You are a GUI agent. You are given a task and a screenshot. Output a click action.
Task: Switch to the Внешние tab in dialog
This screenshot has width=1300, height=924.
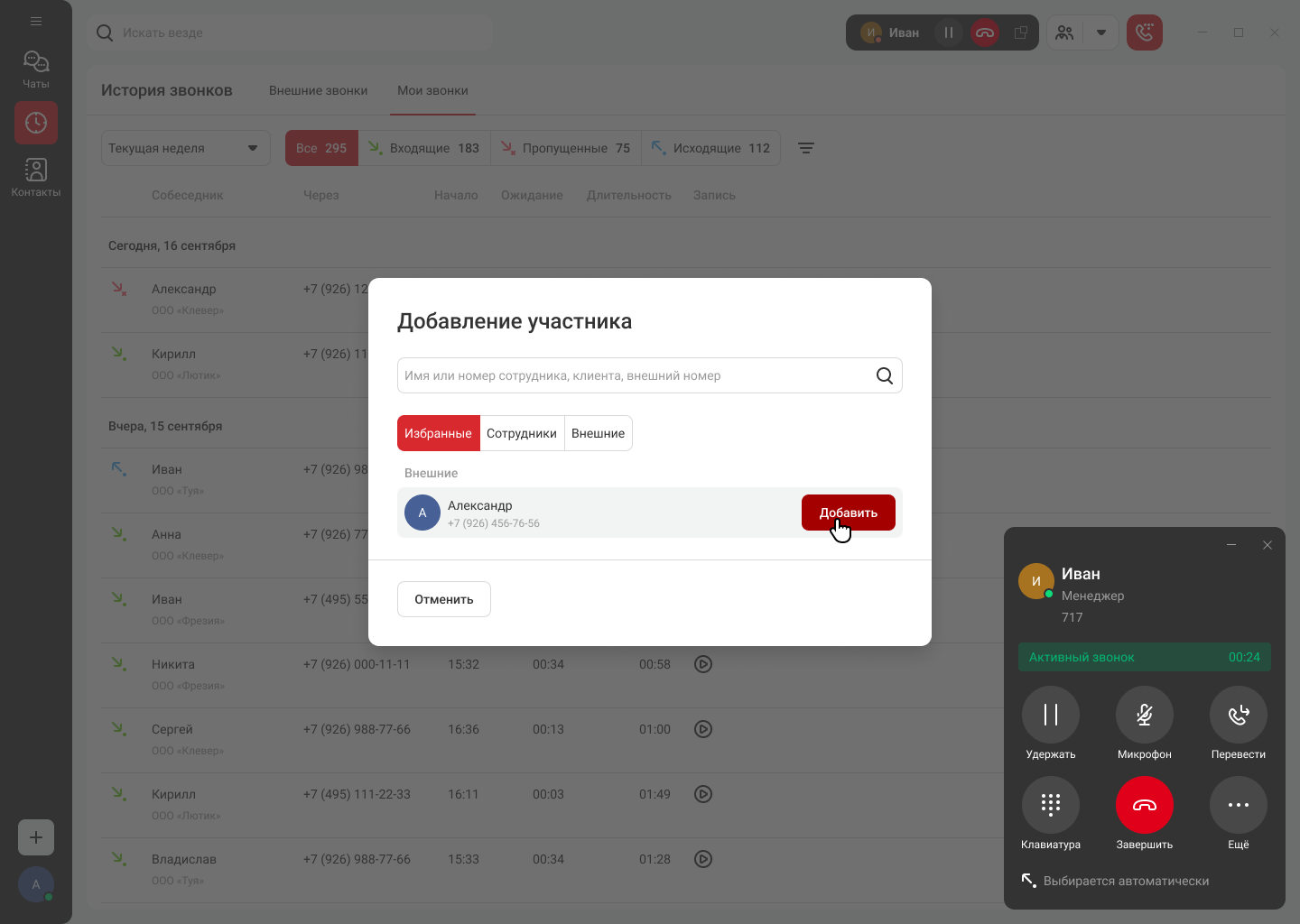click(598, 433)
